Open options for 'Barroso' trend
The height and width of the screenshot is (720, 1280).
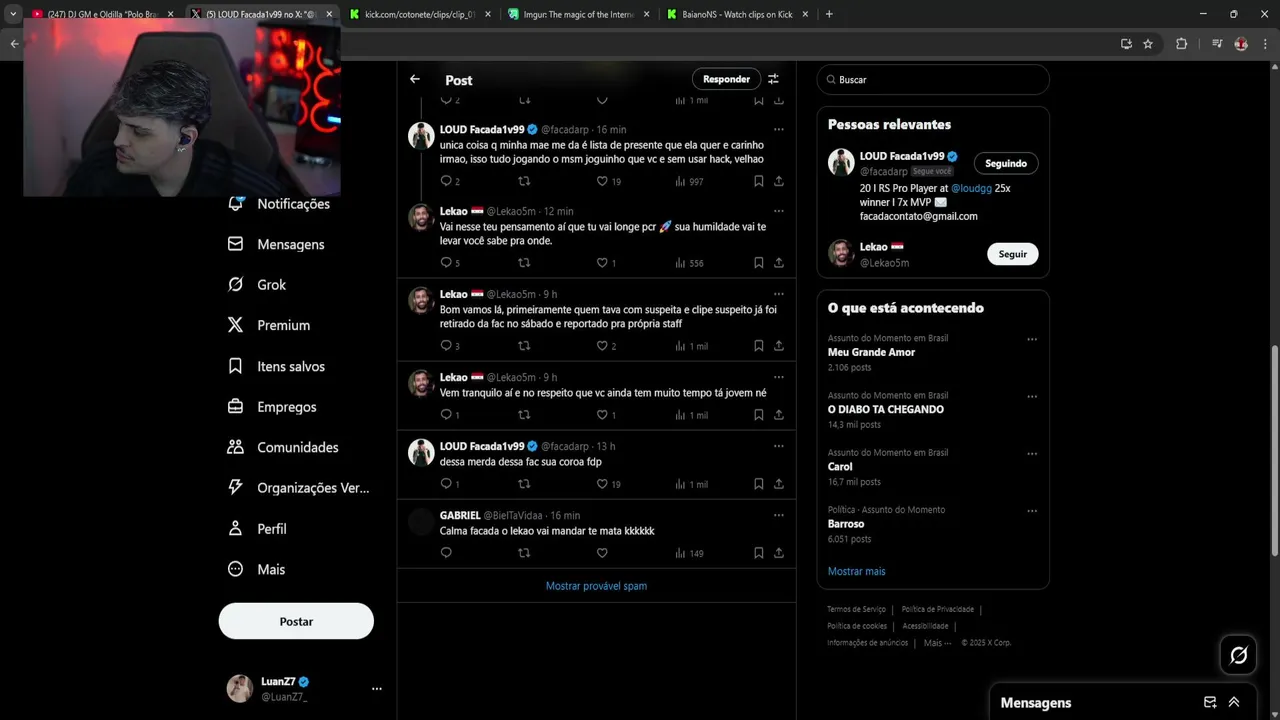(1032, 511)
